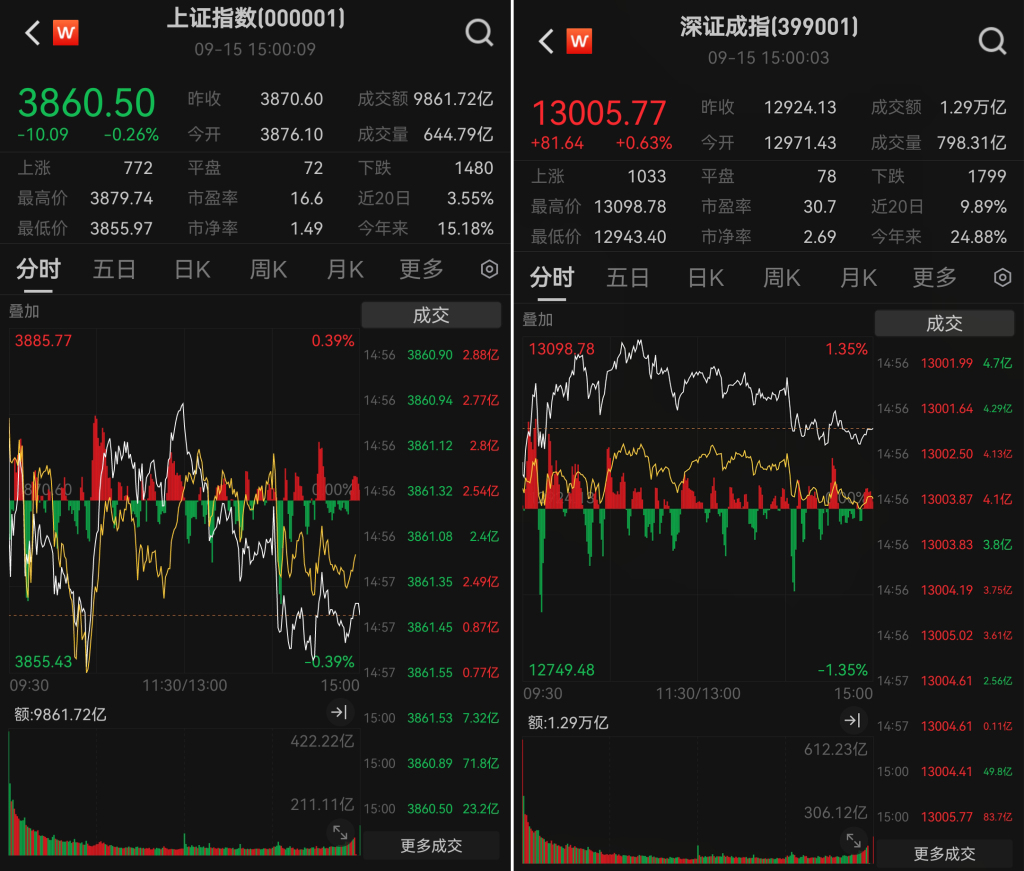Click 更多成交 button under 上证指数 trades
Image resolution: width=1024 pixels, height=871 pixels.
(431, 845)
